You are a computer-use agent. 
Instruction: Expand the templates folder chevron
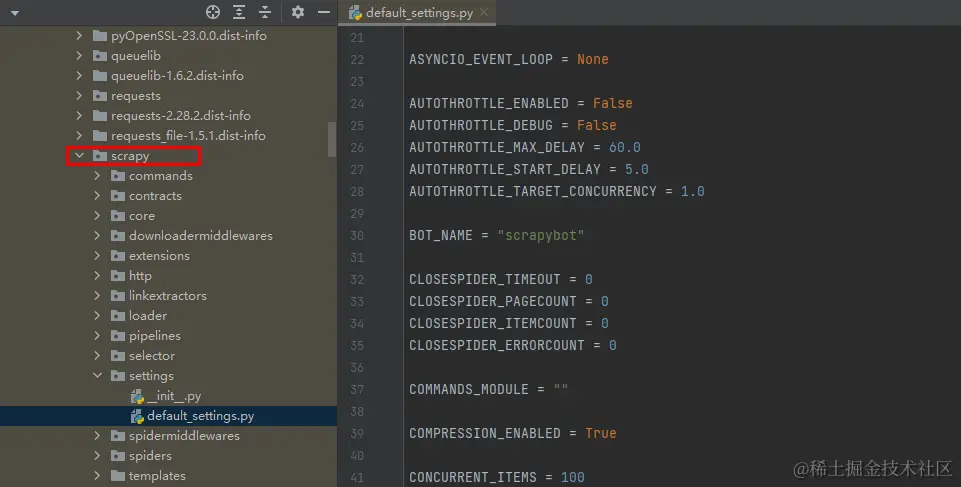point(97,475)
